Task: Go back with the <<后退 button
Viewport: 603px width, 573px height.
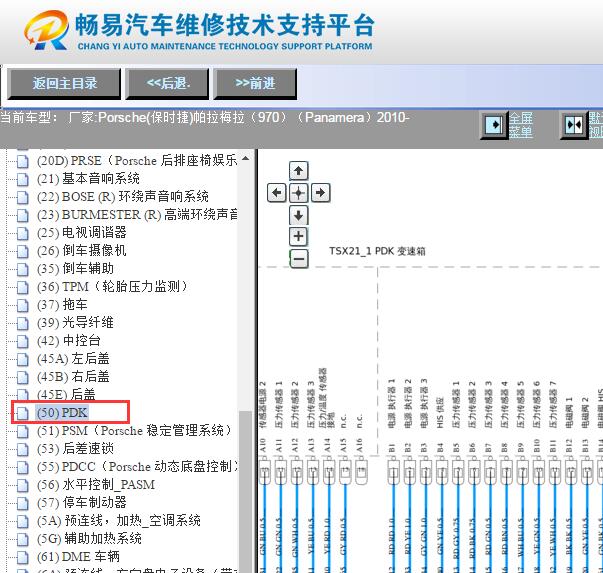Action: (x=167, y=83)
